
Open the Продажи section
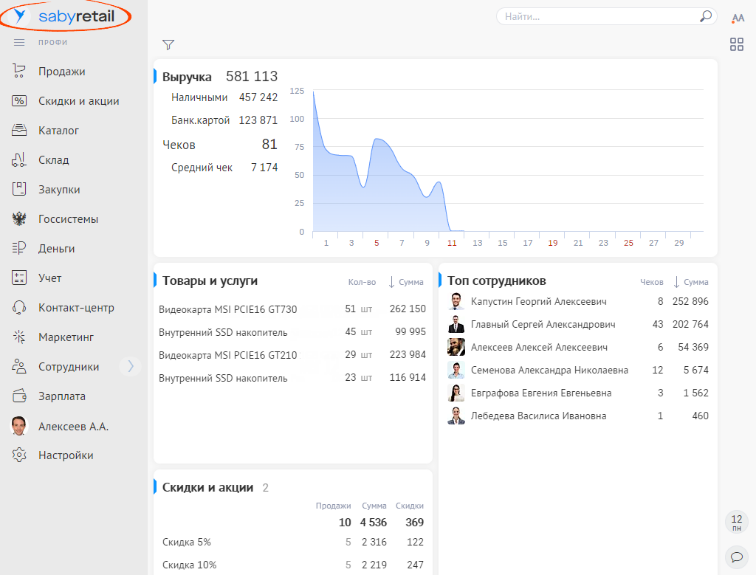(61, 72)
